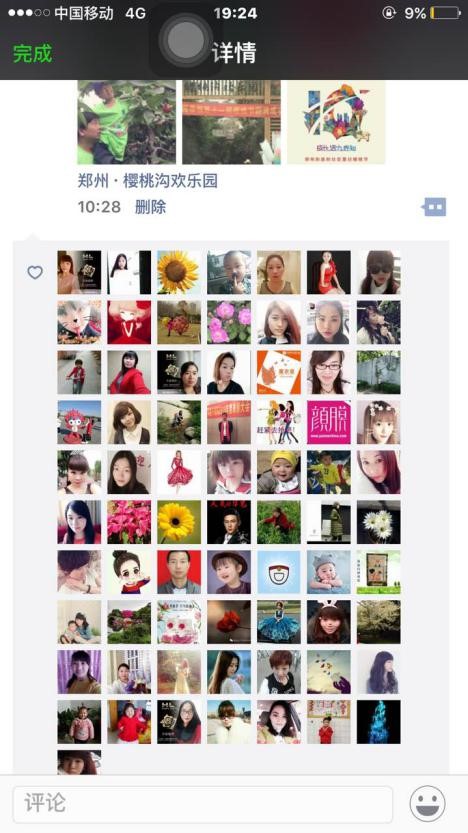
Task: Tap the AssistiveTouch floating circle button
Action: click(x=185, y=39)
